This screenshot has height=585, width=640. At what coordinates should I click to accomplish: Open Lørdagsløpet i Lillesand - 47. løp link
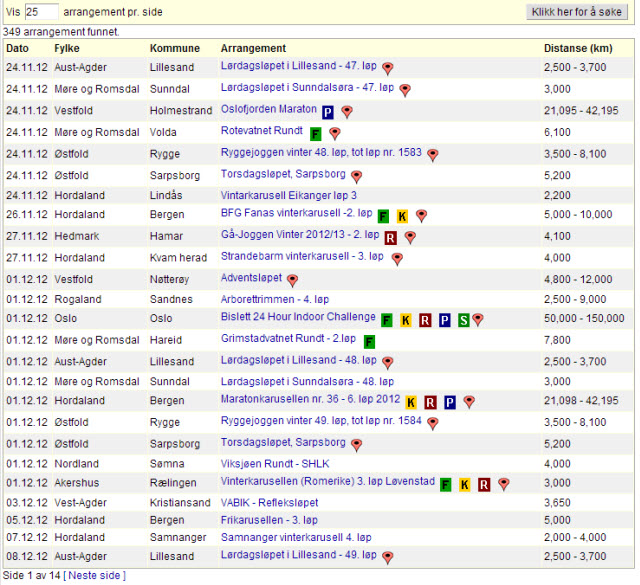[298, 66]
